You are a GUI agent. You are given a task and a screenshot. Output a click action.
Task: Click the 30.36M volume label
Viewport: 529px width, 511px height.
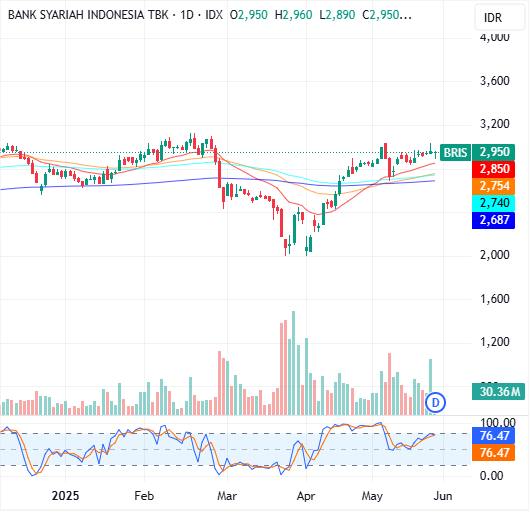point(498,392)
